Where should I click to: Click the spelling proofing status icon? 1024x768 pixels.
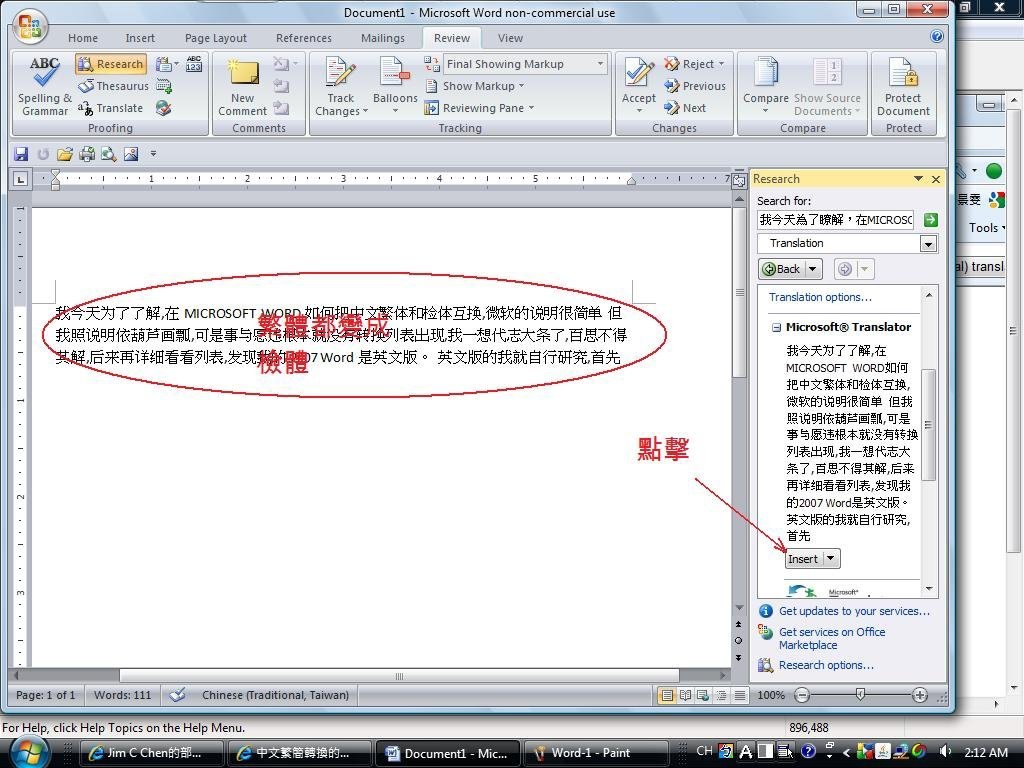178,695
